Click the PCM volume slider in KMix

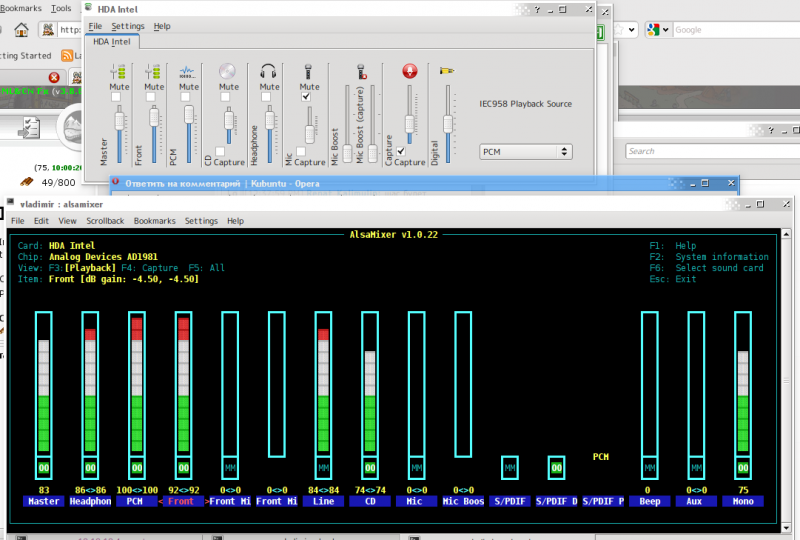point(189,134)
